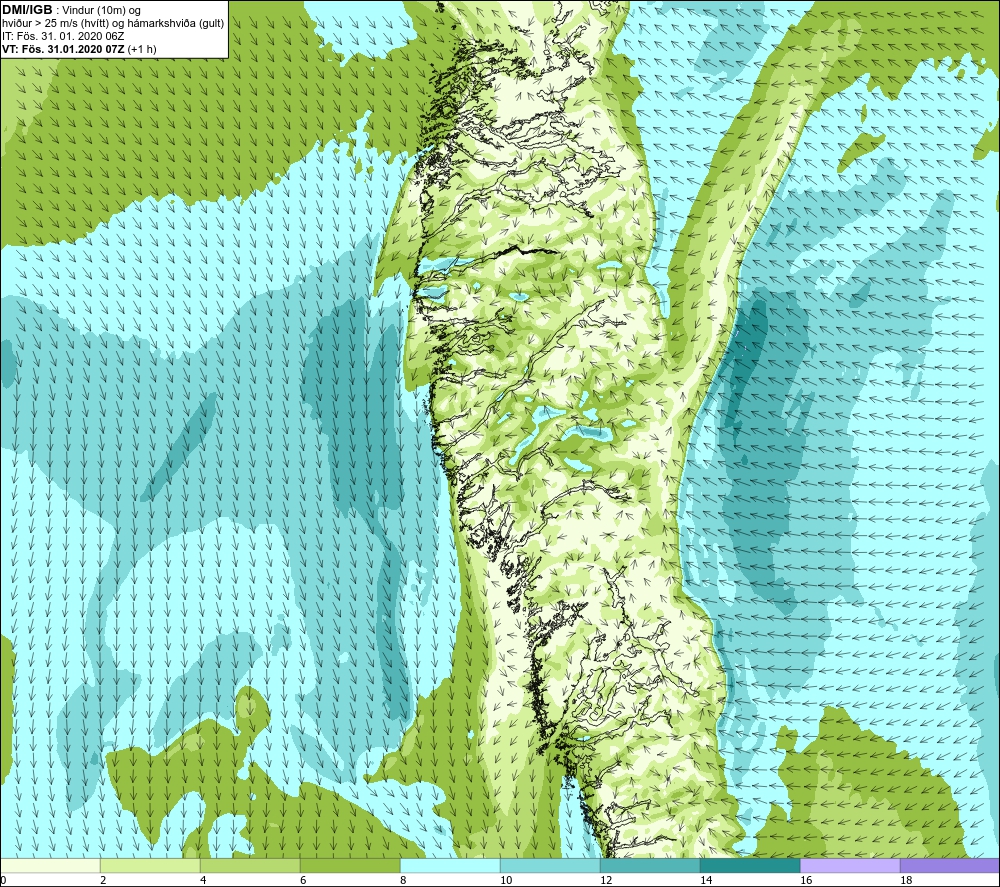Click the 16–18 m/s lavender legend swatch
1000x887 pixels.
click(850, 866)
